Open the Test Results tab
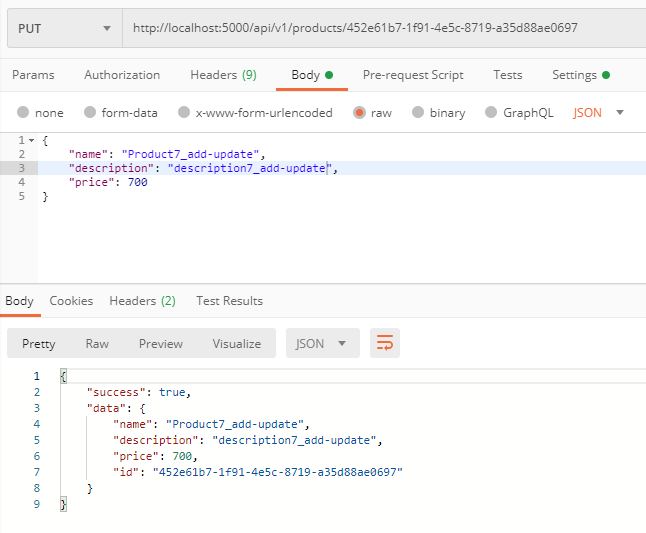The image size is (646, 533). 229,301
